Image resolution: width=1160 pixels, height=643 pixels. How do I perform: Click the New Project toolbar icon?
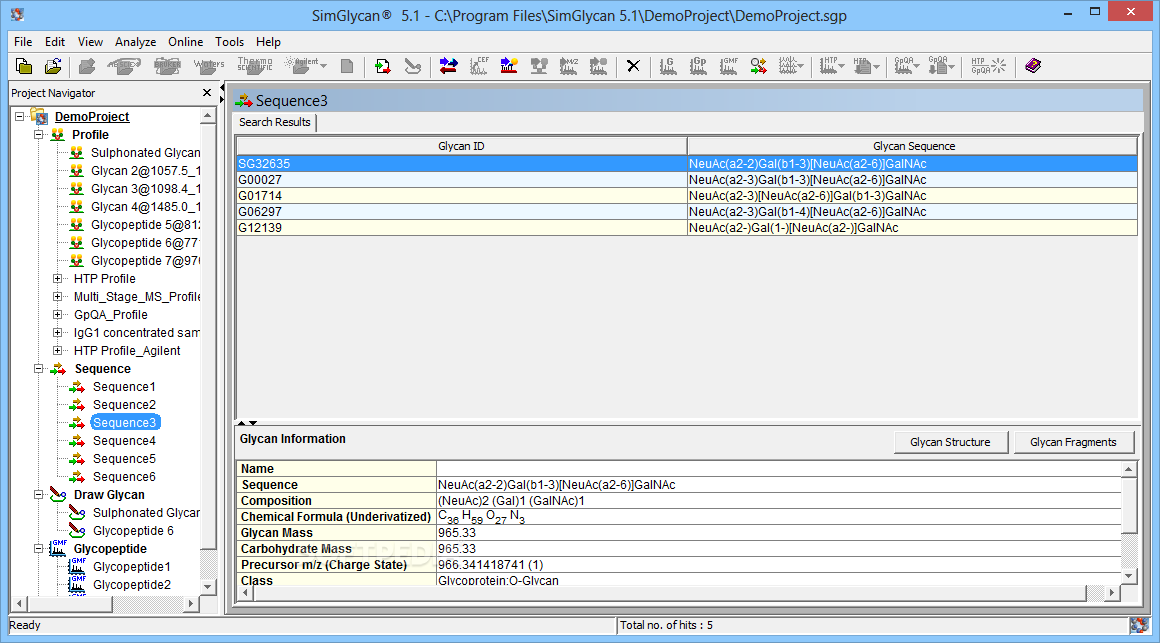(24, 67)
